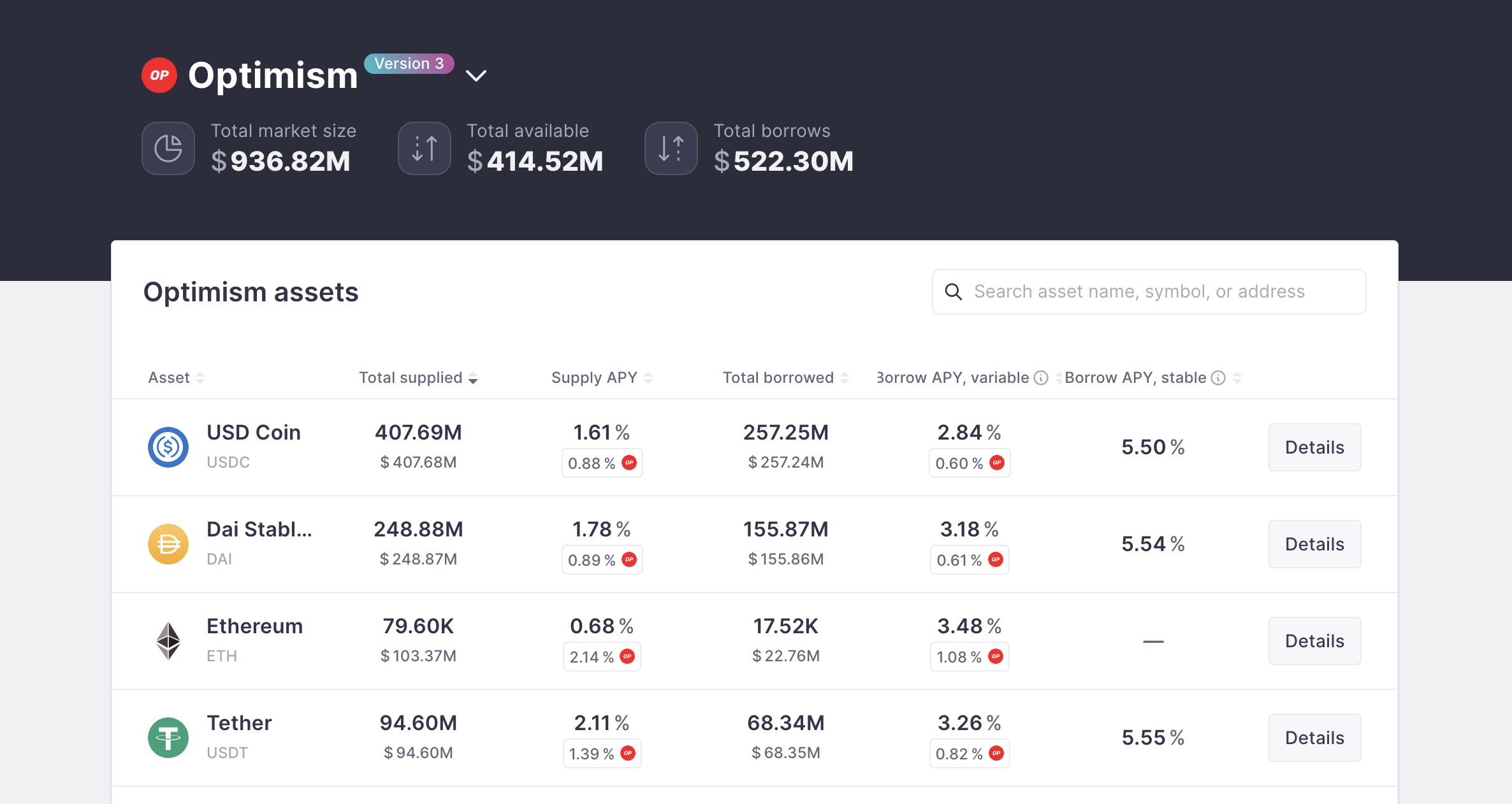Open Details for Ethereum
Screen dimensions: 1512x804
click(1314, 641)
